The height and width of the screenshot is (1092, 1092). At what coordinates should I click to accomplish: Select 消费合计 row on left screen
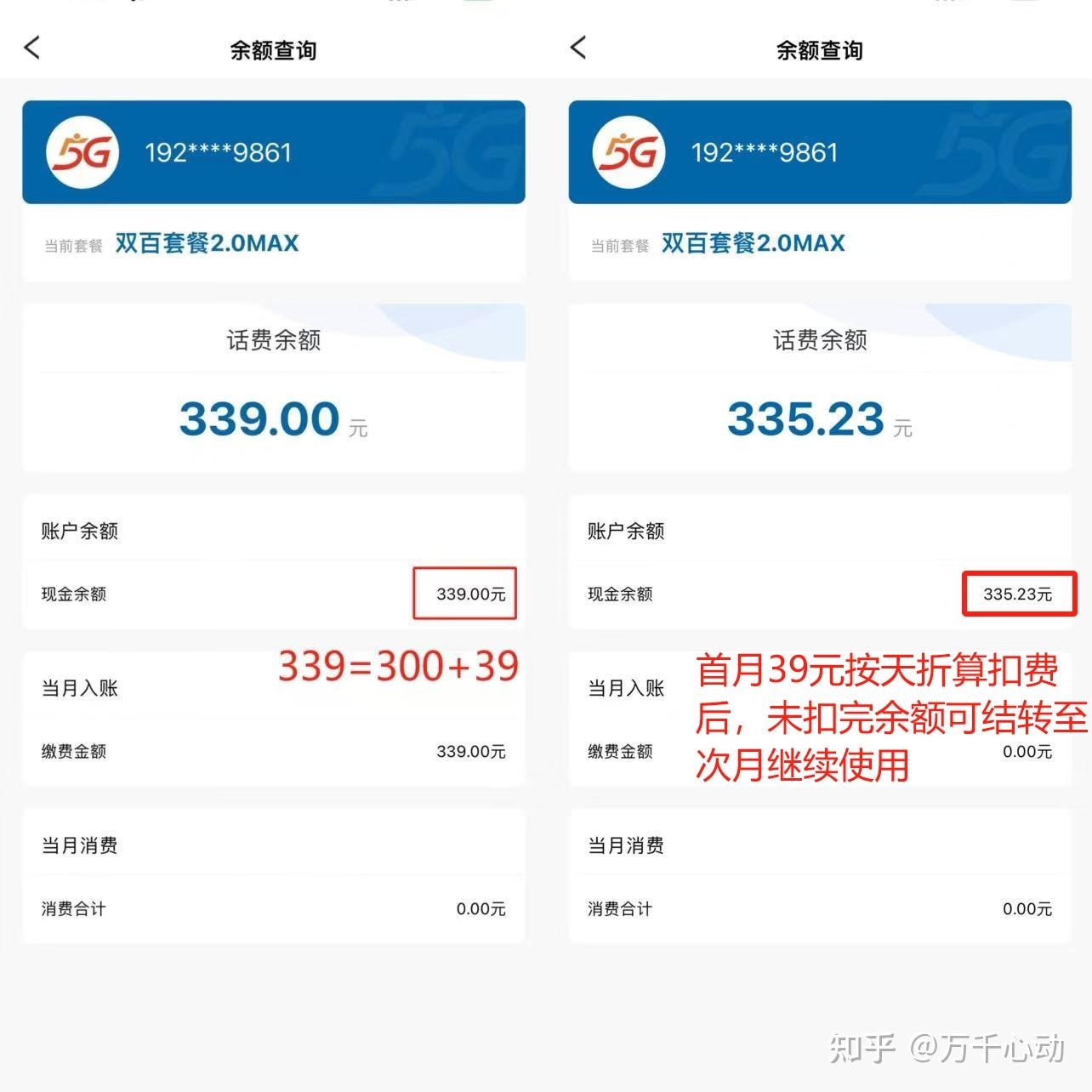274,908
